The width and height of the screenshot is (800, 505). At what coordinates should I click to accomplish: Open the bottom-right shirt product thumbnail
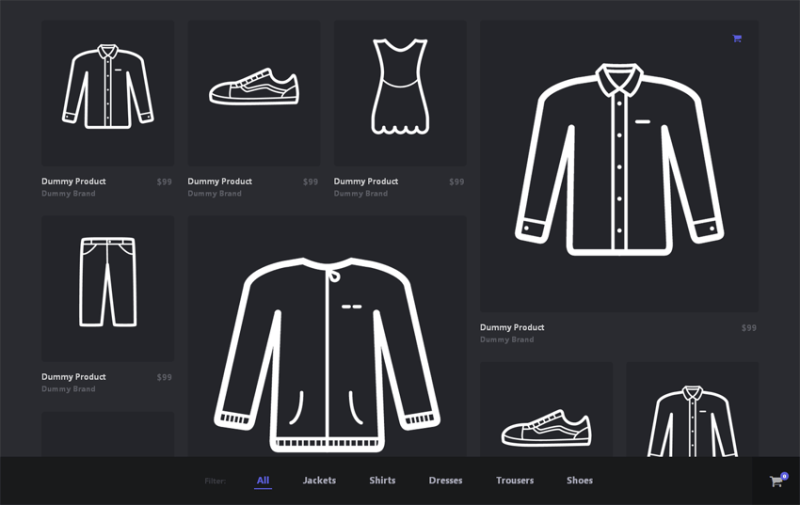pos(692,420)
